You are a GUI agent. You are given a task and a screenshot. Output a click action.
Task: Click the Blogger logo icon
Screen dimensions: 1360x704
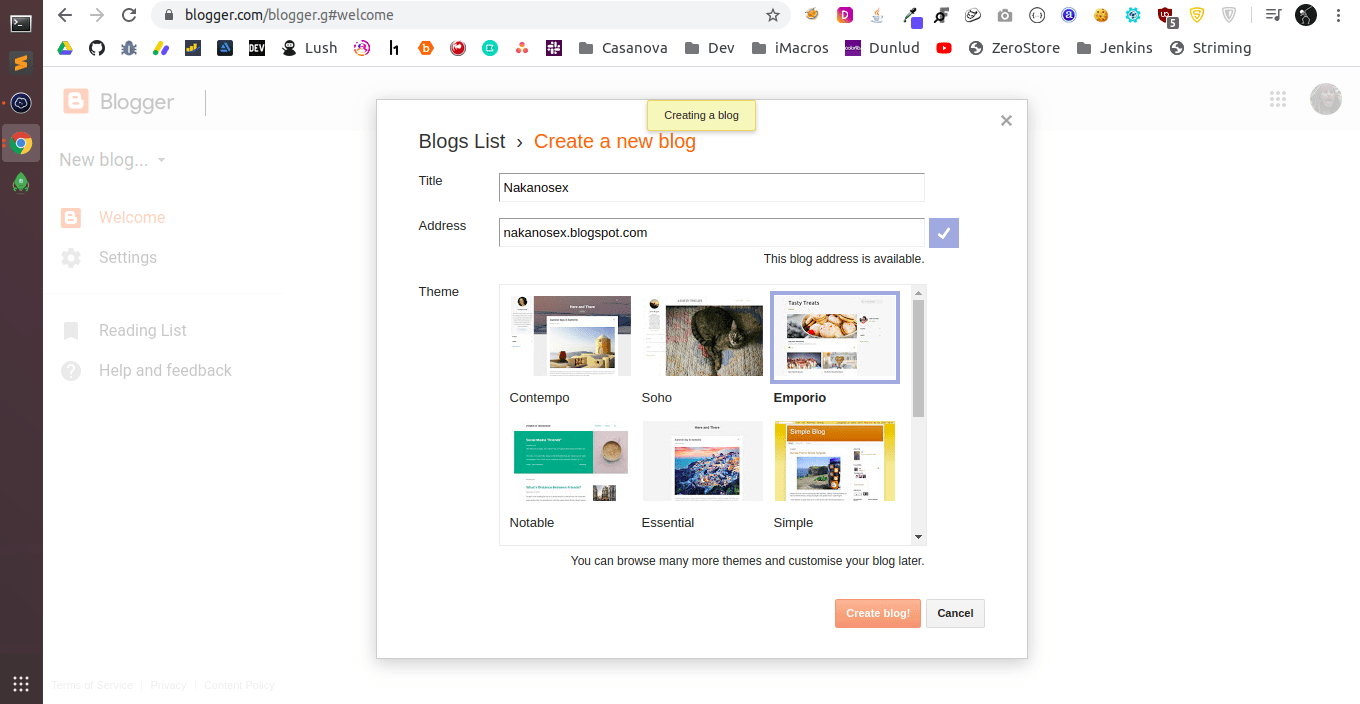tap(75, 101)
